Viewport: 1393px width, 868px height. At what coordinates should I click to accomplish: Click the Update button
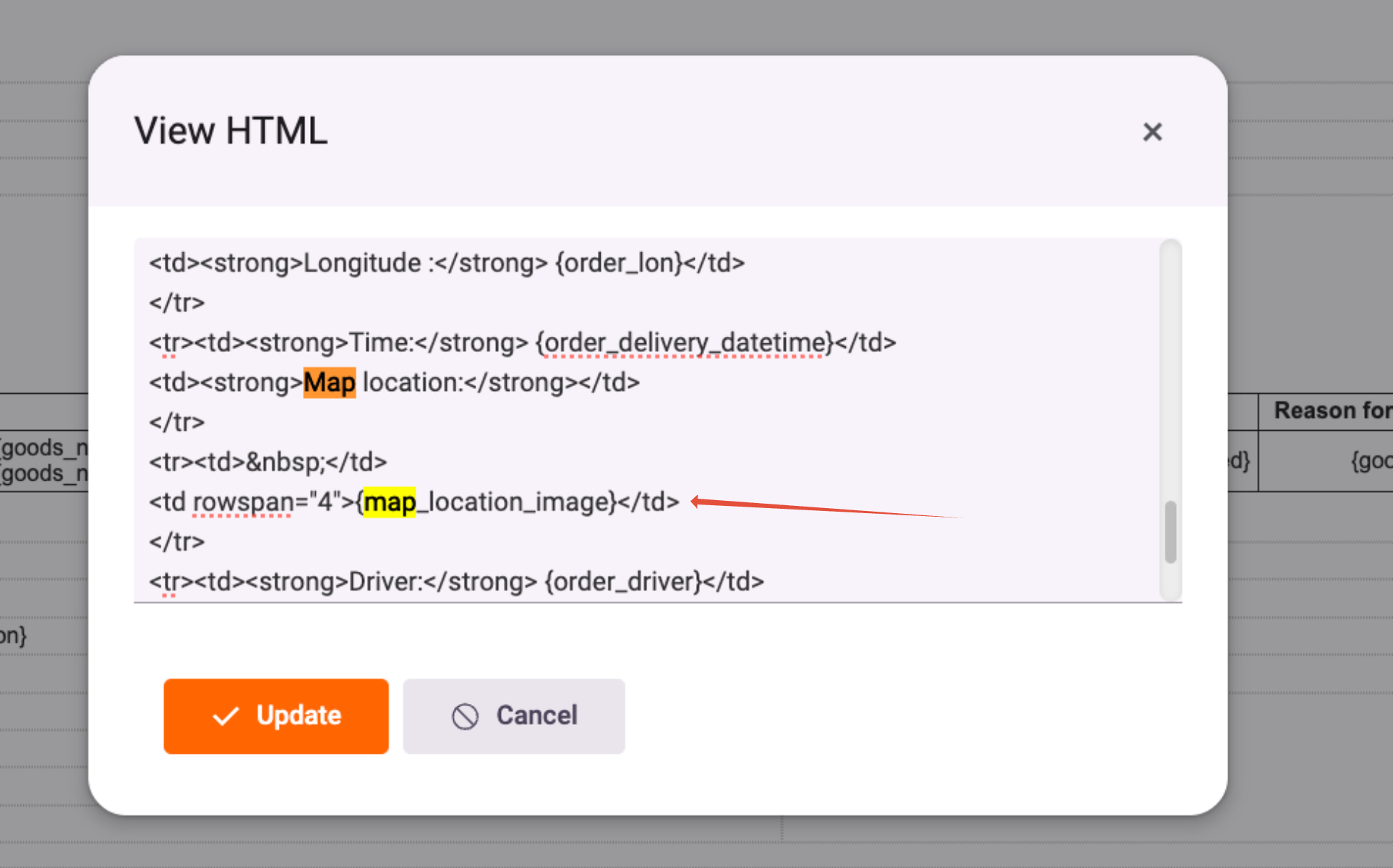pyautogui.click(x=275, y=716)
